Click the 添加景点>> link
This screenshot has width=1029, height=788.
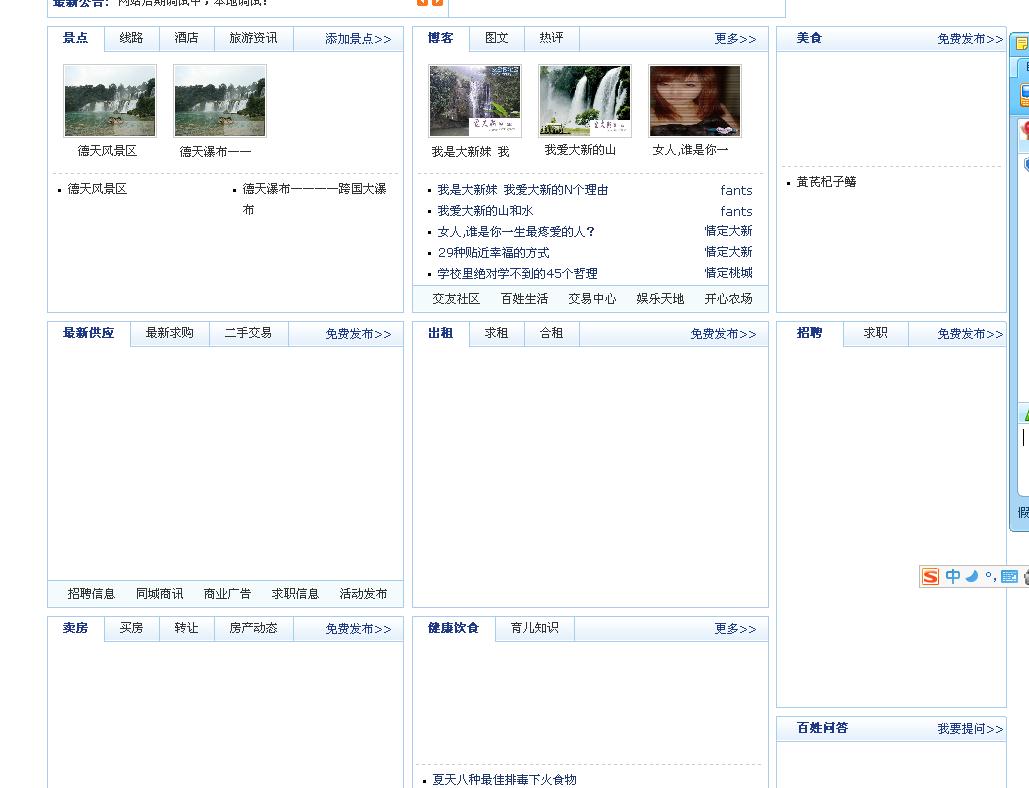(358, 39)
